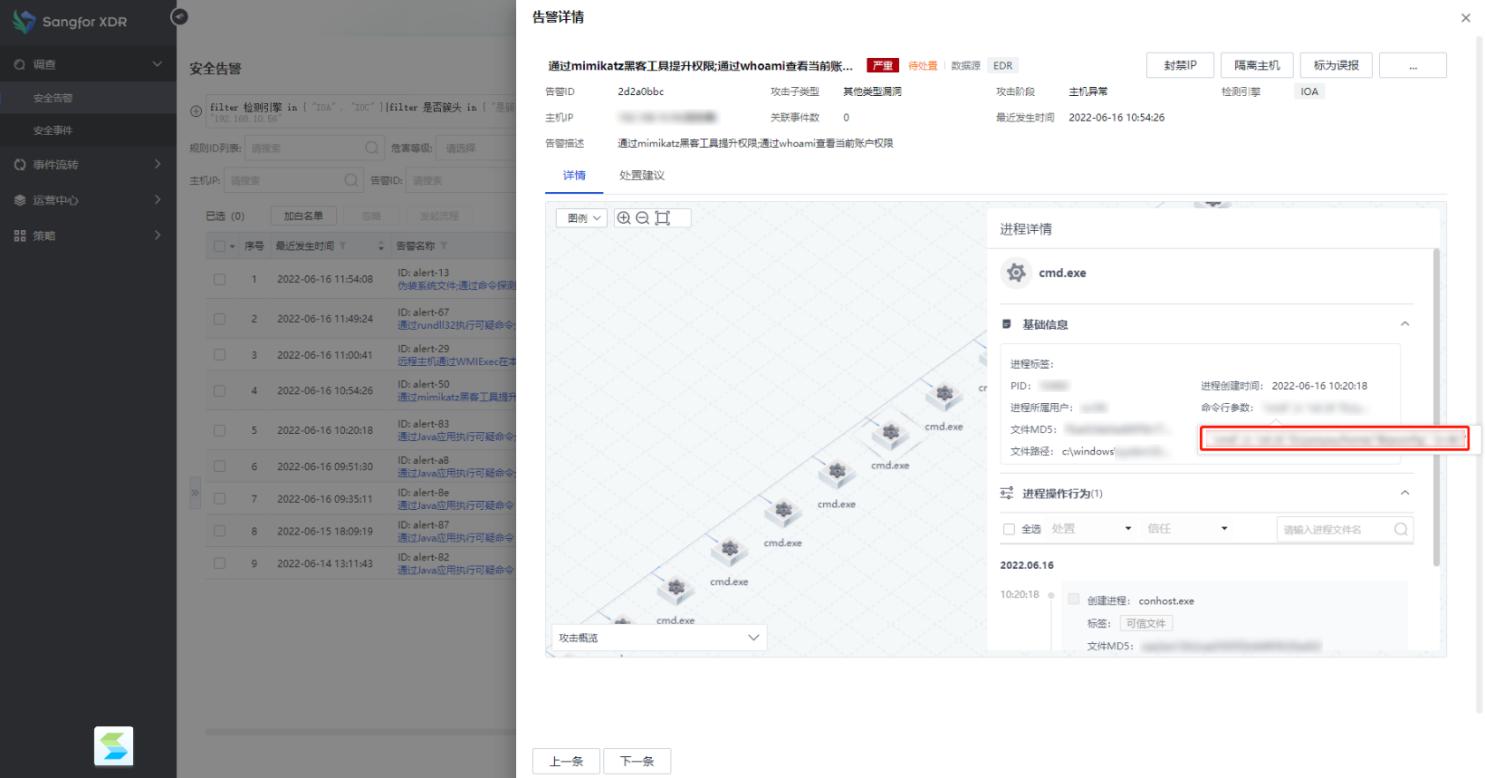Switch to the 处置建议 tab

641,175
